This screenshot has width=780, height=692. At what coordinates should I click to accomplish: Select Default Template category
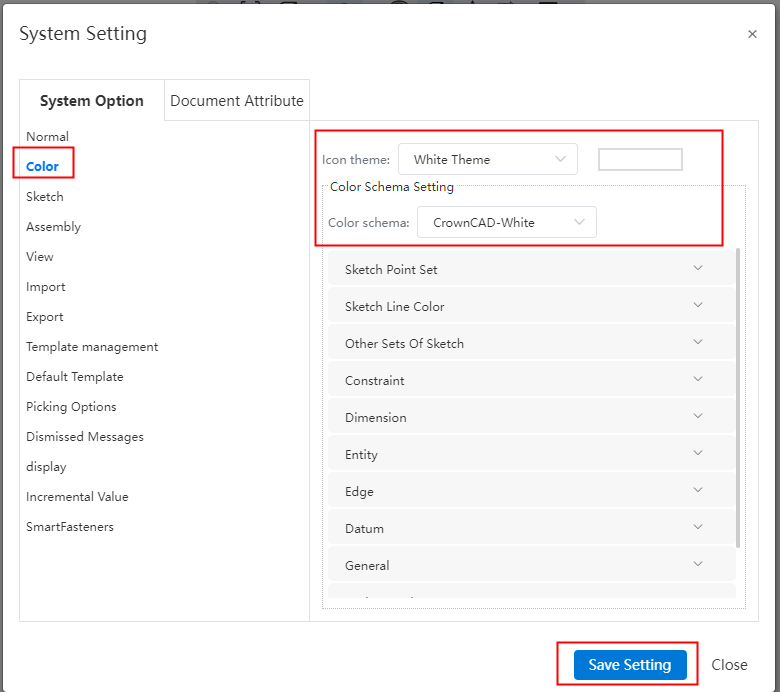click(75, 377)
